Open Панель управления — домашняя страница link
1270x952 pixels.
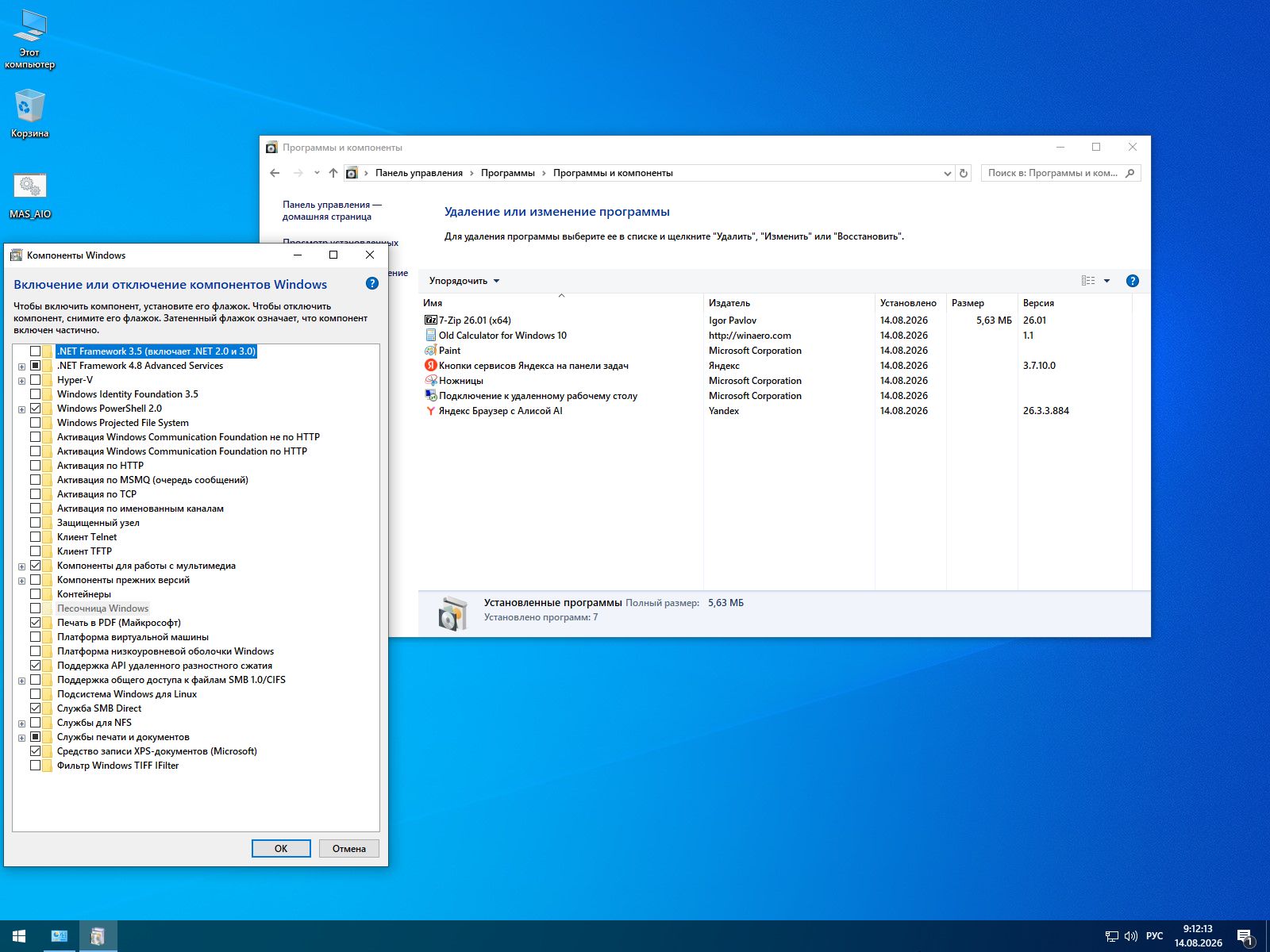tap(332, 210)
